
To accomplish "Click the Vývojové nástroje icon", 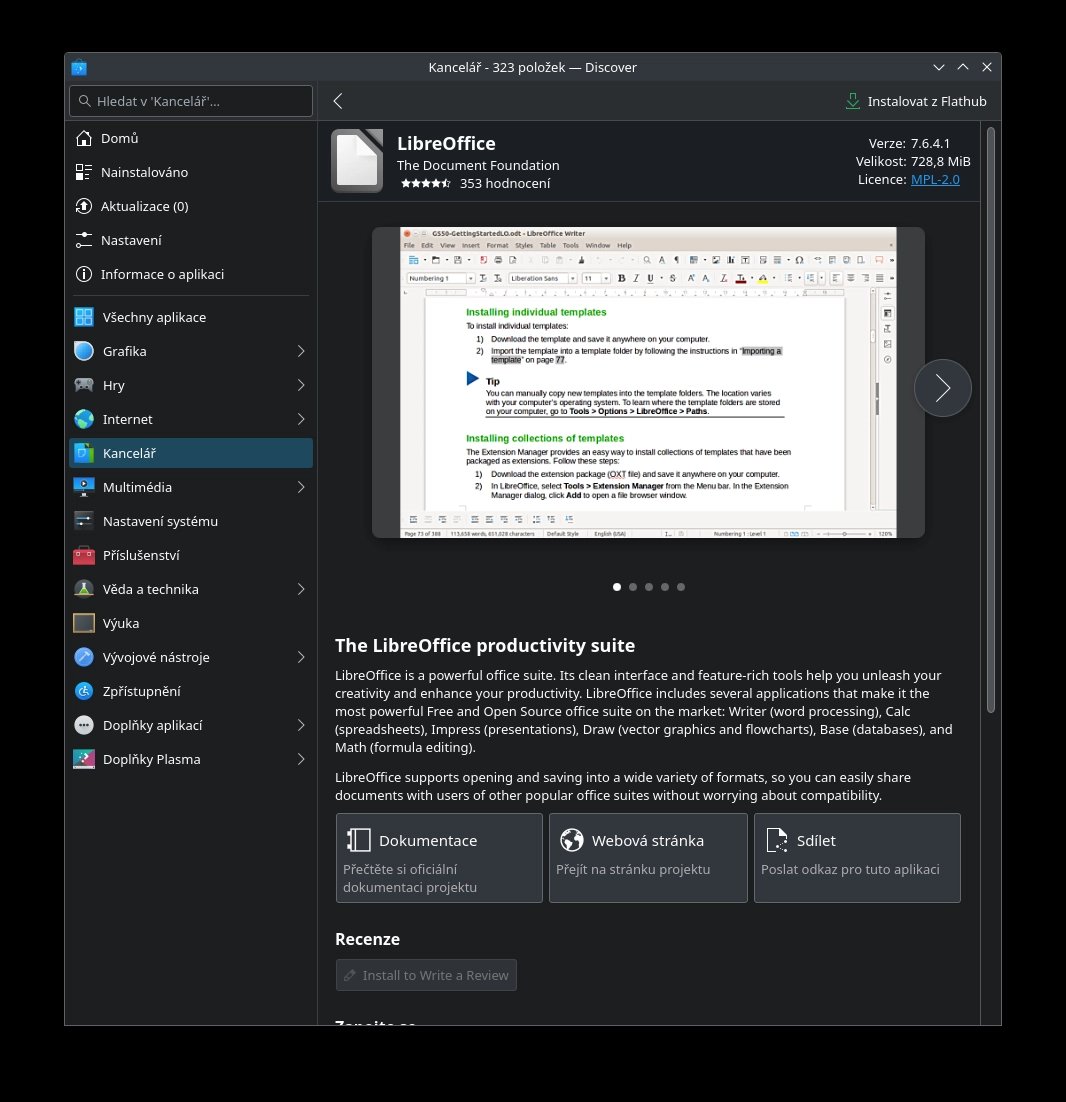I will (84, 657).
